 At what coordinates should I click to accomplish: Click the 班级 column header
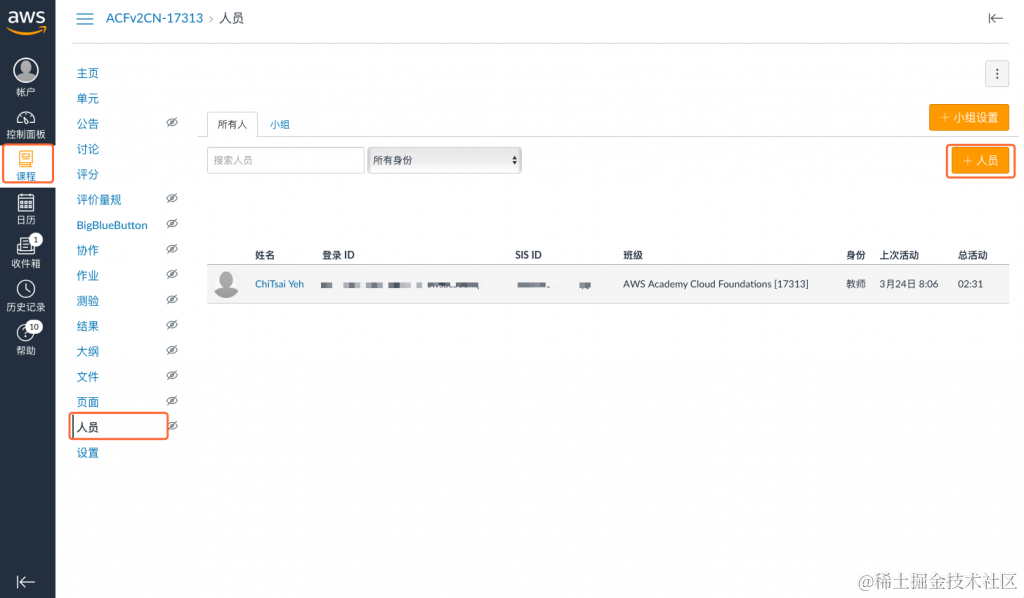click(633, 255)
